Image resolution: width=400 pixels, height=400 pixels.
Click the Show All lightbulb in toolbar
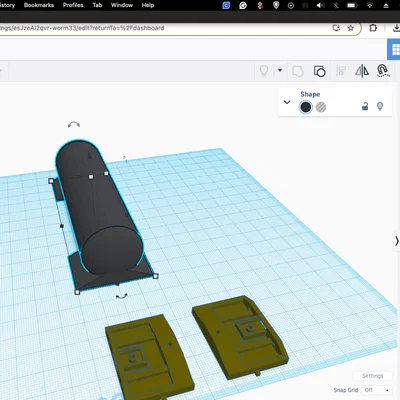coord(264,71)
